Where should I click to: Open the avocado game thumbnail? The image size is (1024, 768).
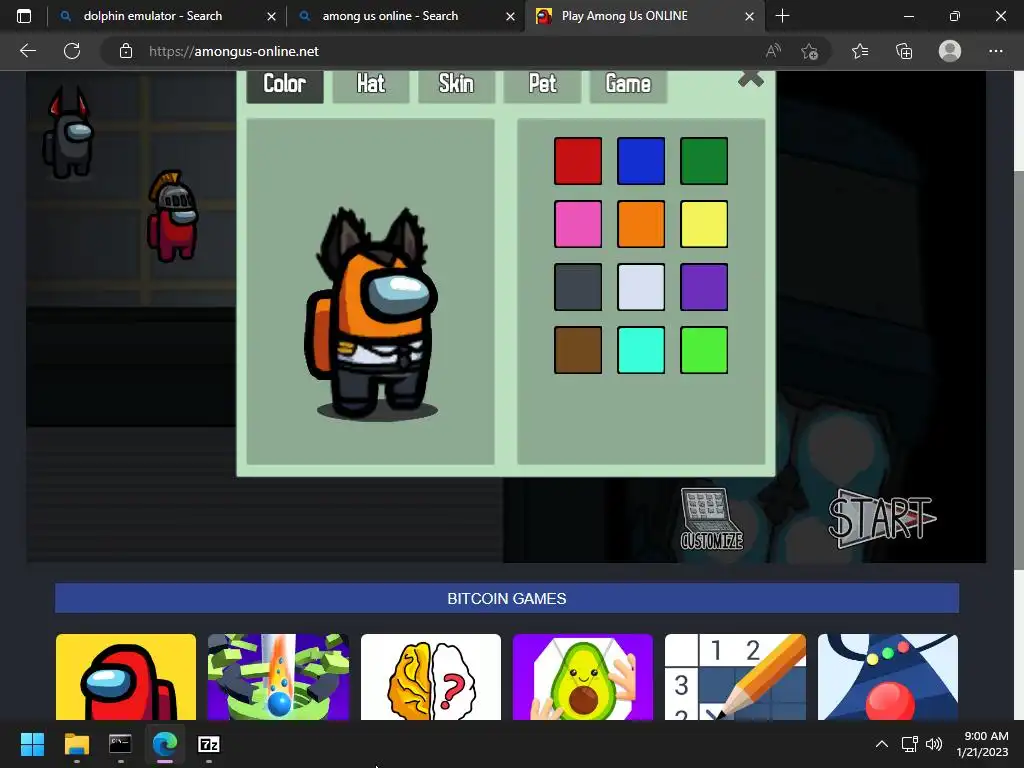[x=583, y=677]
